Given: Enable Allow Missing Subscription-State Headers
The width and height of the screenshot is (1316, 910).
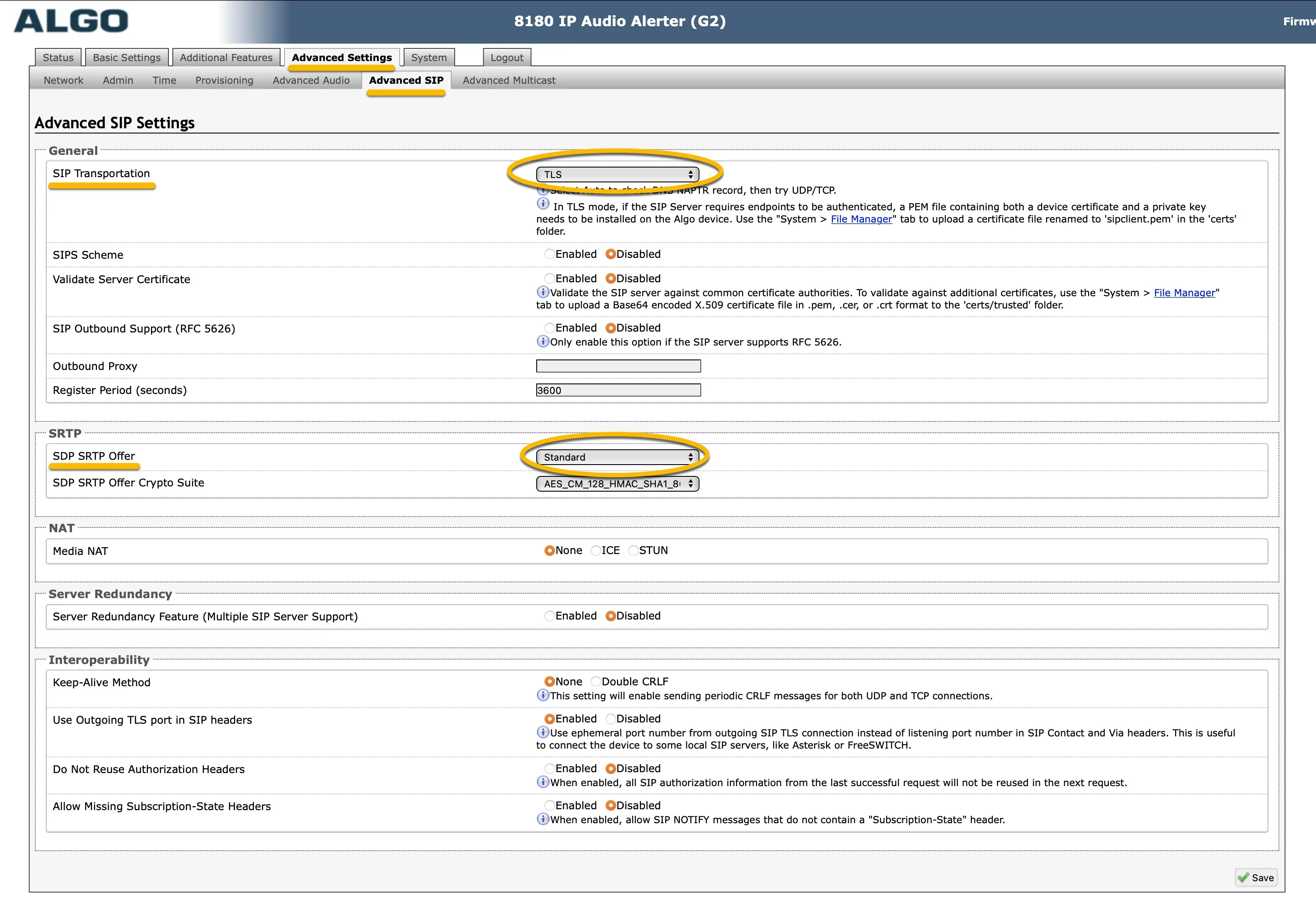Looking at the screenshot, I should click(x=549, y=806).
